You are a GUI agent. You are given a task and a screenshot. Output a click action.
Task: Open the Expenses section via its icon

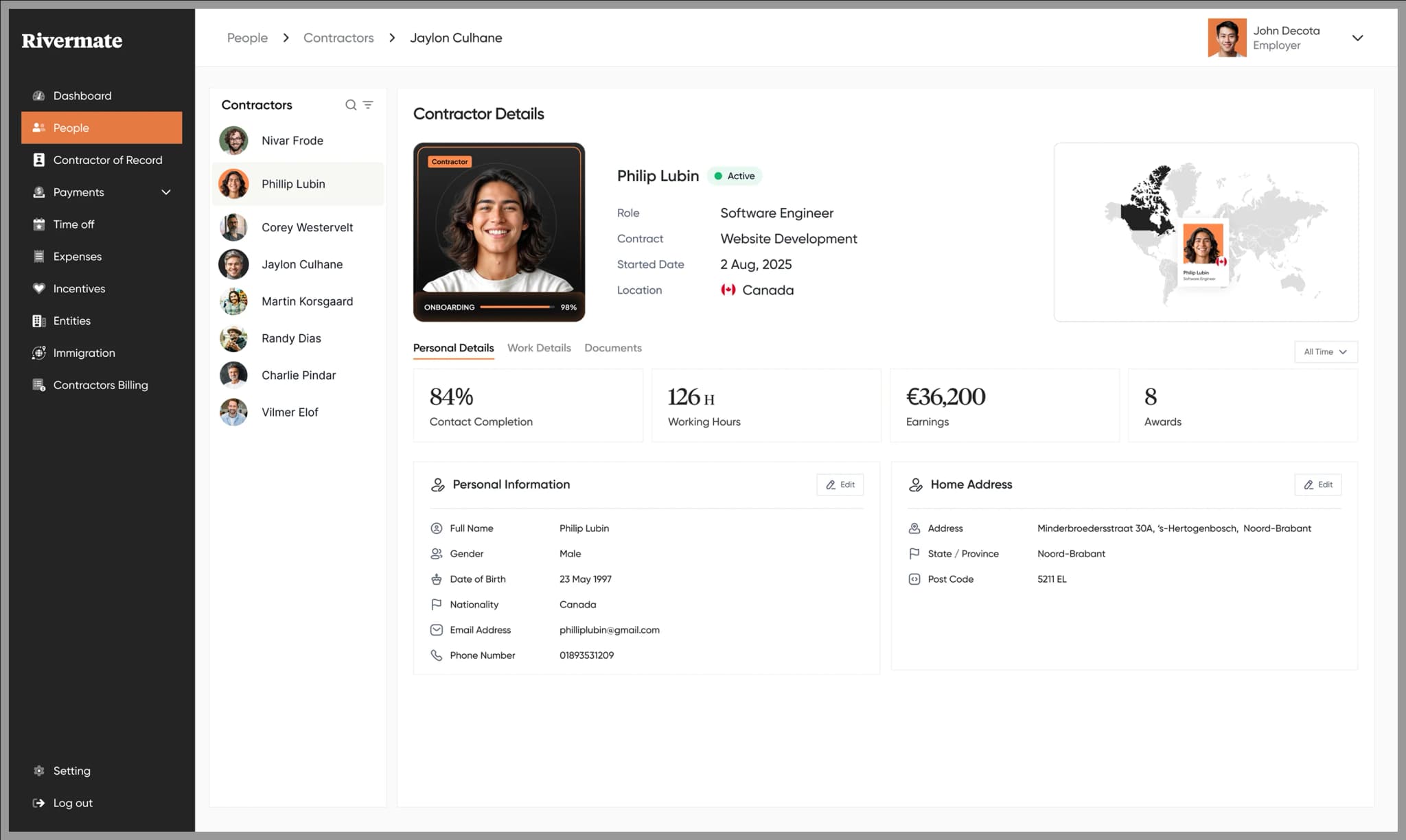(39, 256)
